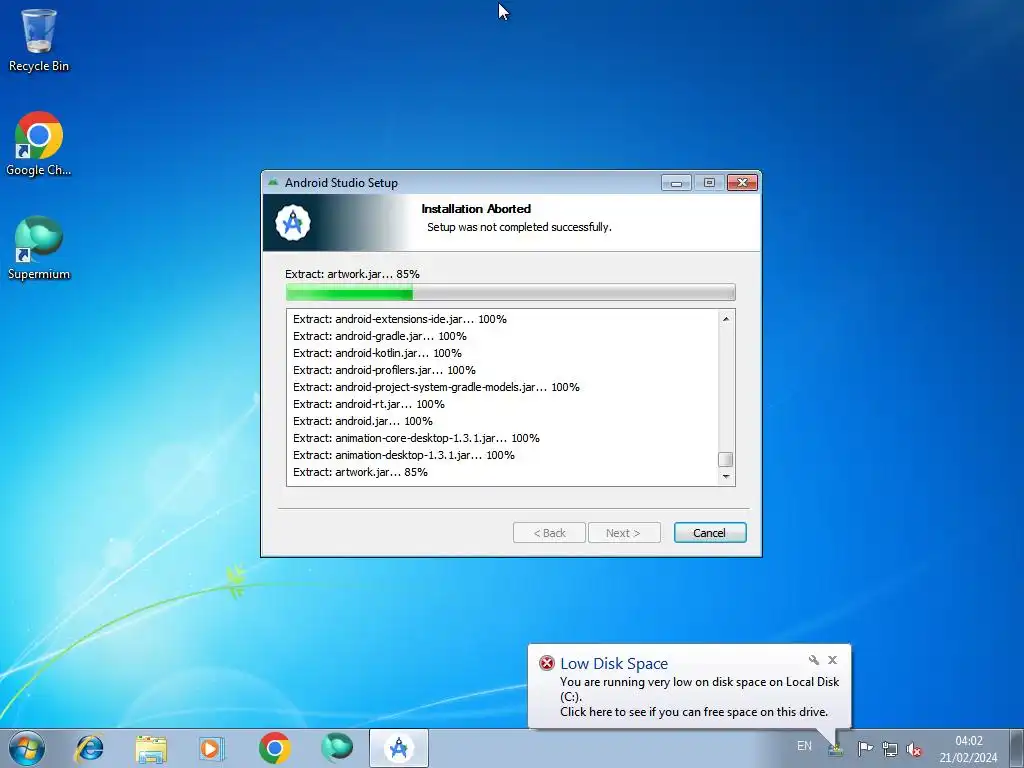Click the Android Studio logo in the setup header
The width and height of the screenshot is (1024, 768).
click(x=293, y=223)
